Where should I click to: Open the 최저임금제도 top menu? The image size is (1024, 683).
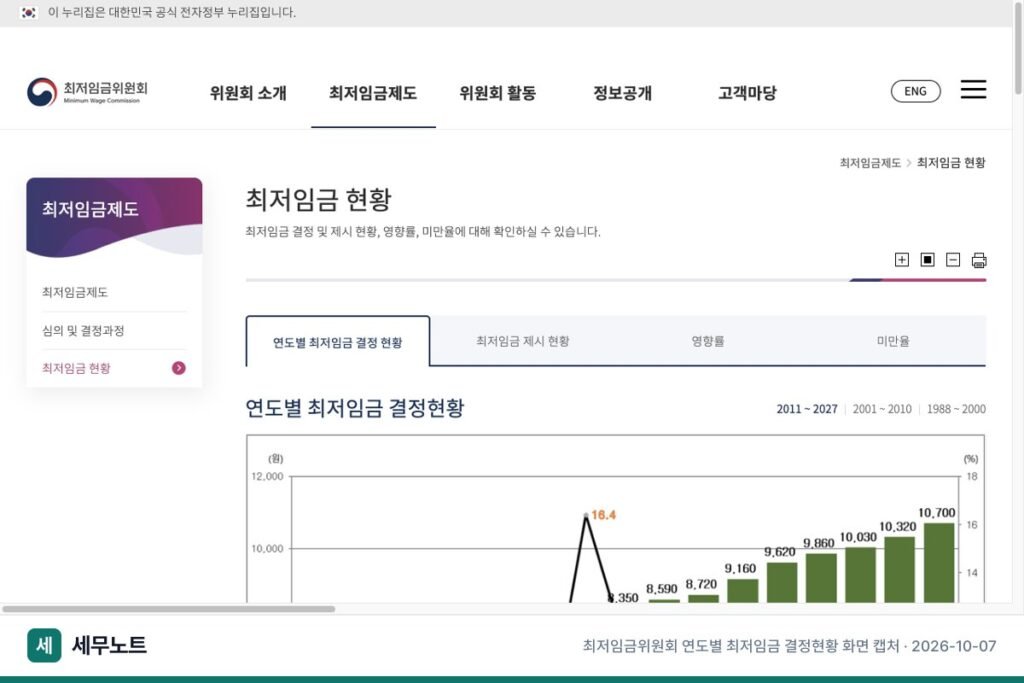[x=373, y=93]
